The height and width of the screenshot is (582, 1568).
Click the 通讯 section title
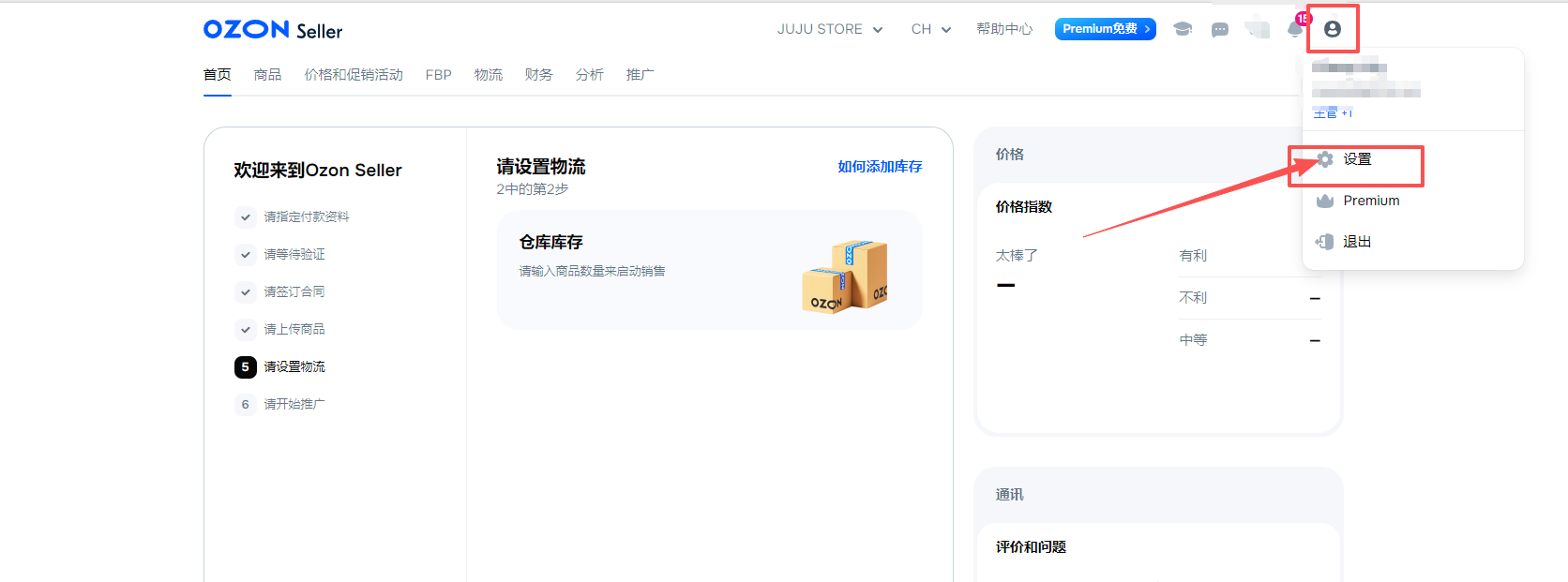[x=1010, y=494]
